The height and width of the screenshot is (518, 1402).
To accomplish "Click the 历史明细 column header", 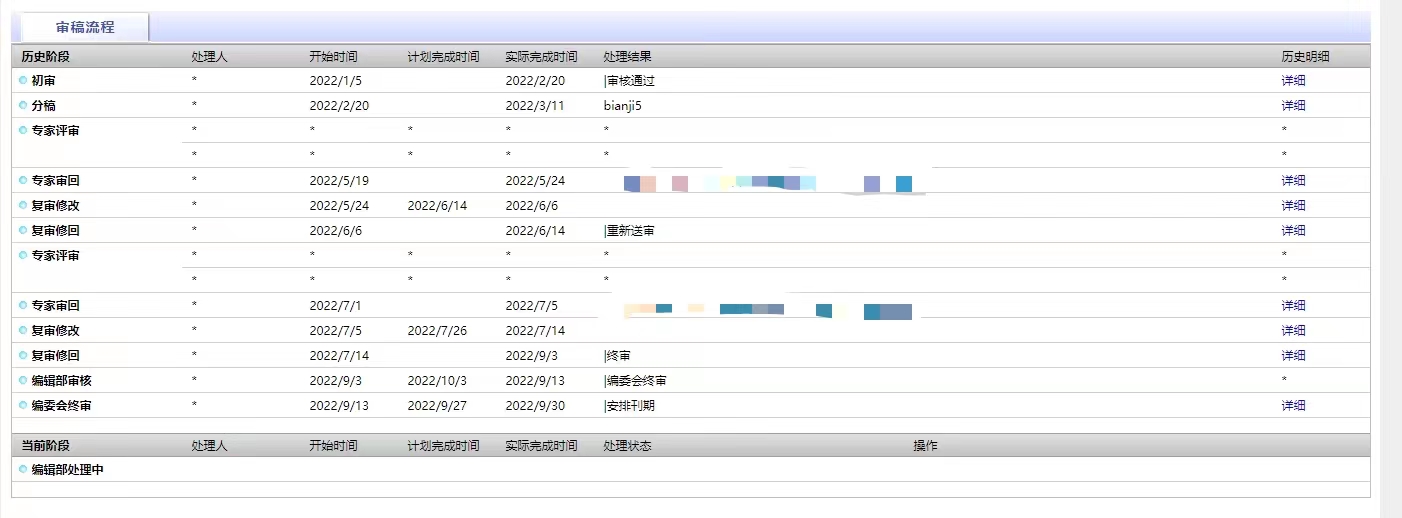I will coord(1306,57).
